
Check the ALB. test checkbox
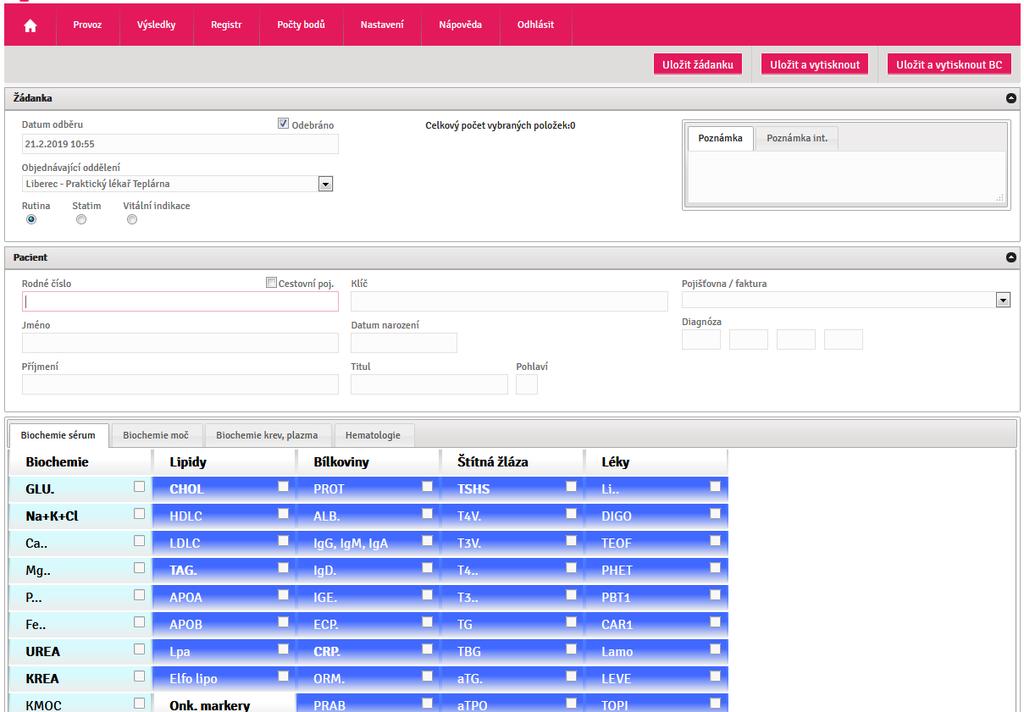click(427, 513)
